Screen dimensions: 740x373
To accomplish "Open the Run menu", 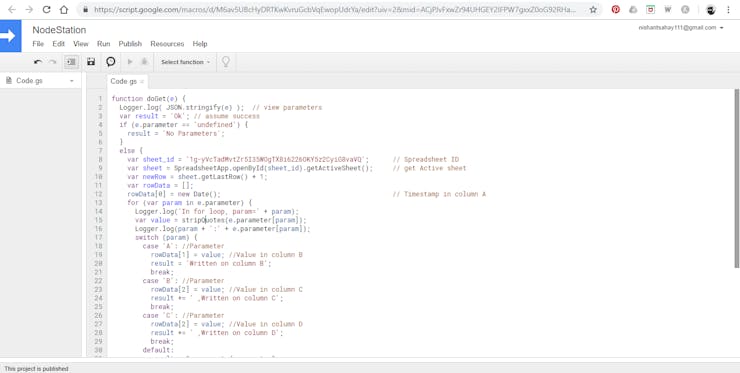I will click(103, 44).
